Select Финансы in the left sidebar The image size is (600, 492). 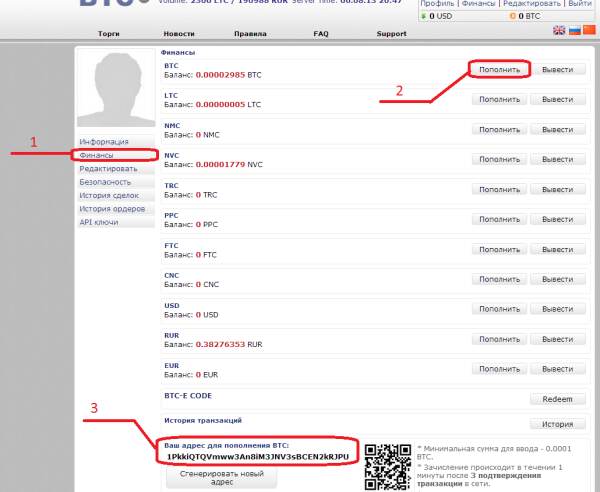97,156
